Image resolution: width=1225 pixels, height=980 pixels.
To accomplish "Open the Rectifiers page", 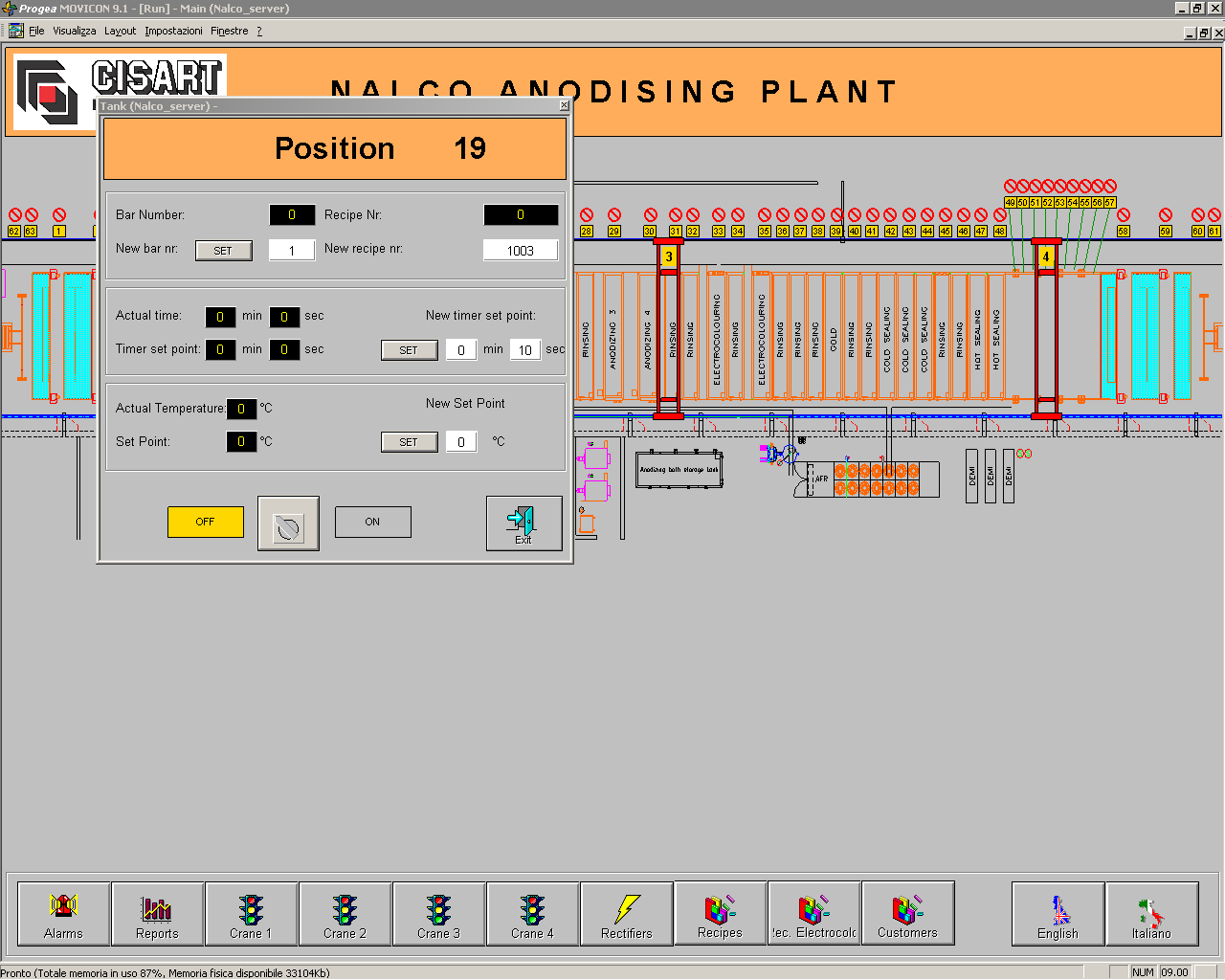I will (x=626, y=914).
